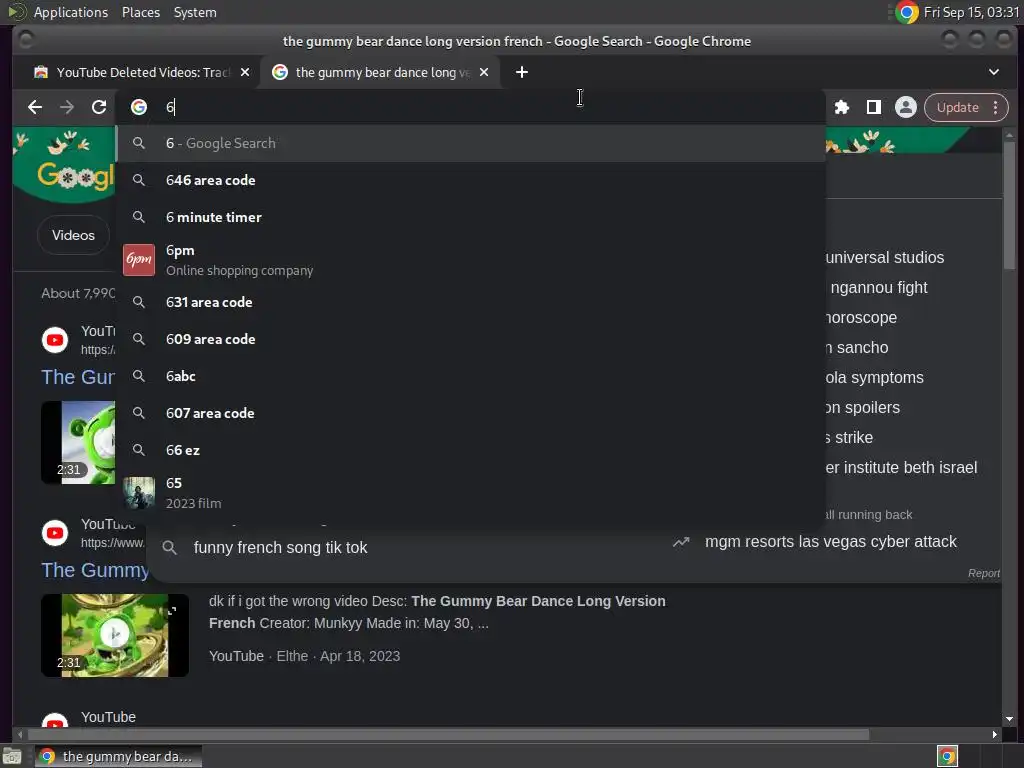Select the gummy bear dance search tab
The height and width of the screenshot is (768, 1024).
tap(381, 72)
